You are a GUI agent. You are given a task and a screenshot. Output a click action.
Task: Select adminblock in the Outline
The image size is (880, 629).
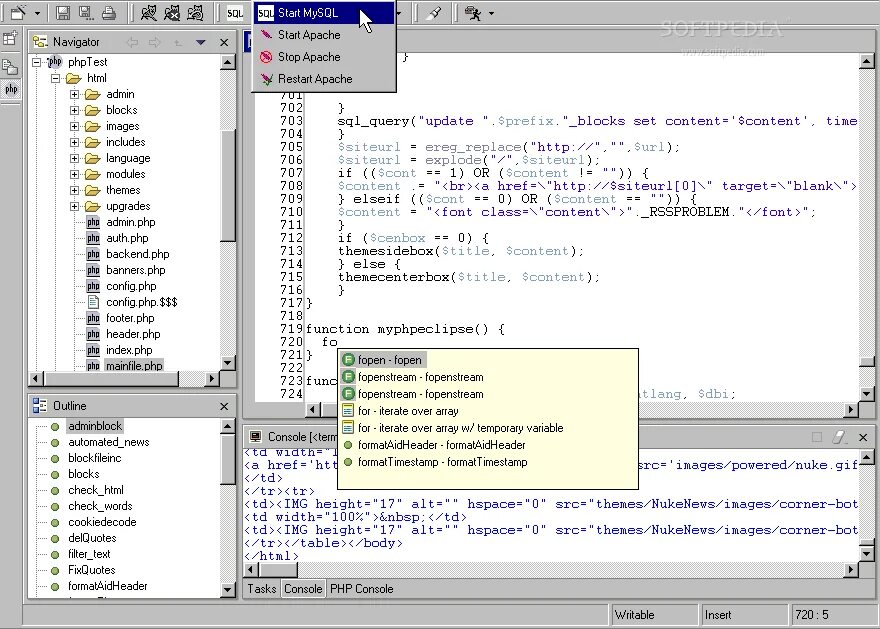[95, 426]
